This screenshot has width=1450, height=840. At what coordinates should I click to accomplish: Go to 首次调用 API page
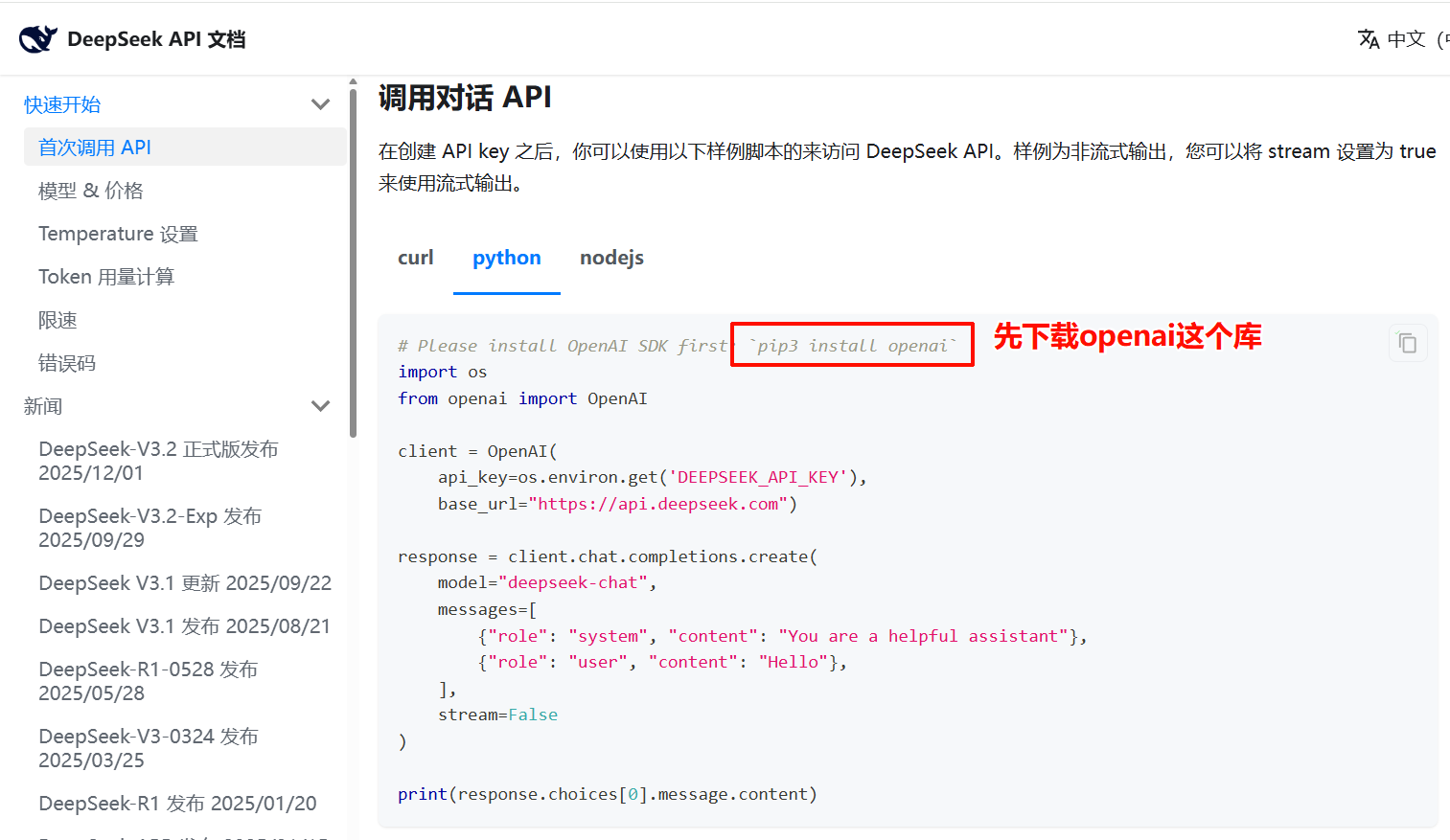click(x=185, y=148)
